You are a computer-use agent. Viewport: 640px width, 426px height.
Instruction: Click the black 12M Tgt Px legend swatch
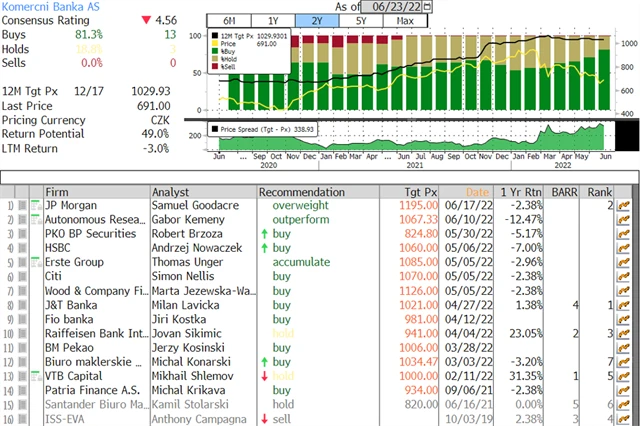[x=213, y=37]
